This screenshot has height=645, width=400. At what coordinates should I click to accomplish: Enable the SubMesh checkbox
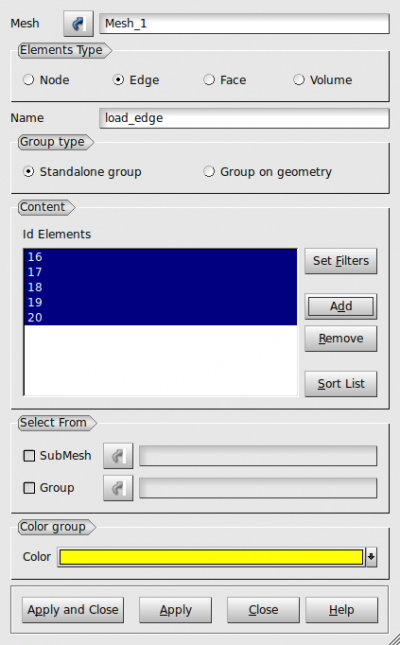pos(29,456)
